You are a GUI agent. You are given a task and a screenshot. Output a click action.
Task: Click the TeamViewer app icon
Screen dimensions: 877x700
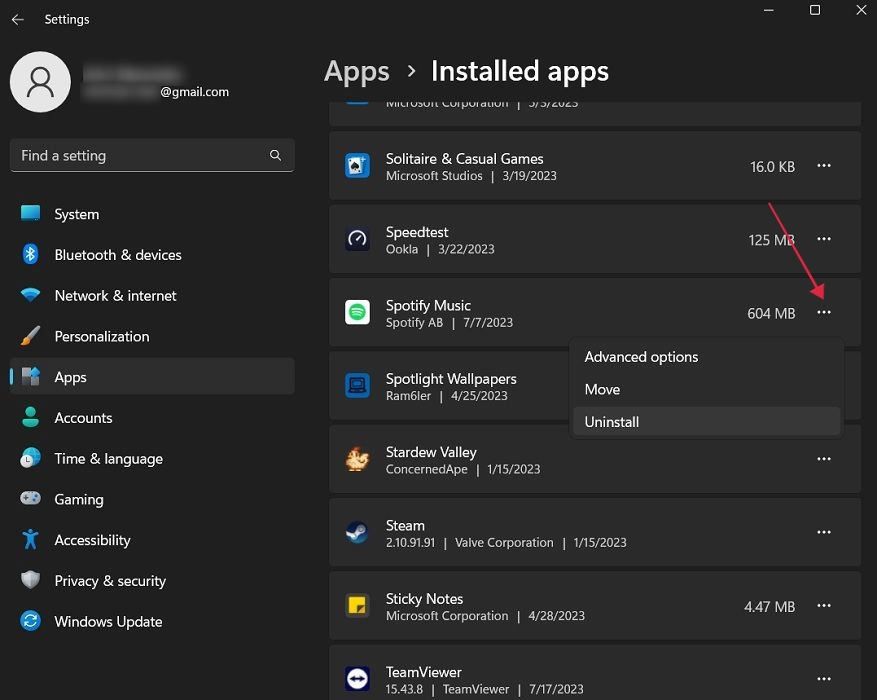click(358, 678)
